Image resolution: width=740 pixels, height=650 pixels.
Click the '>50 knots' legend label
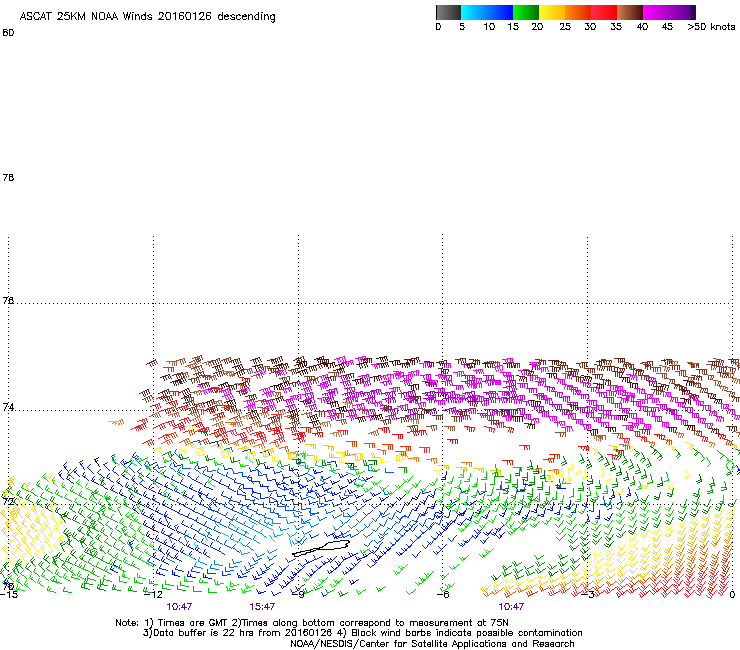711,27
